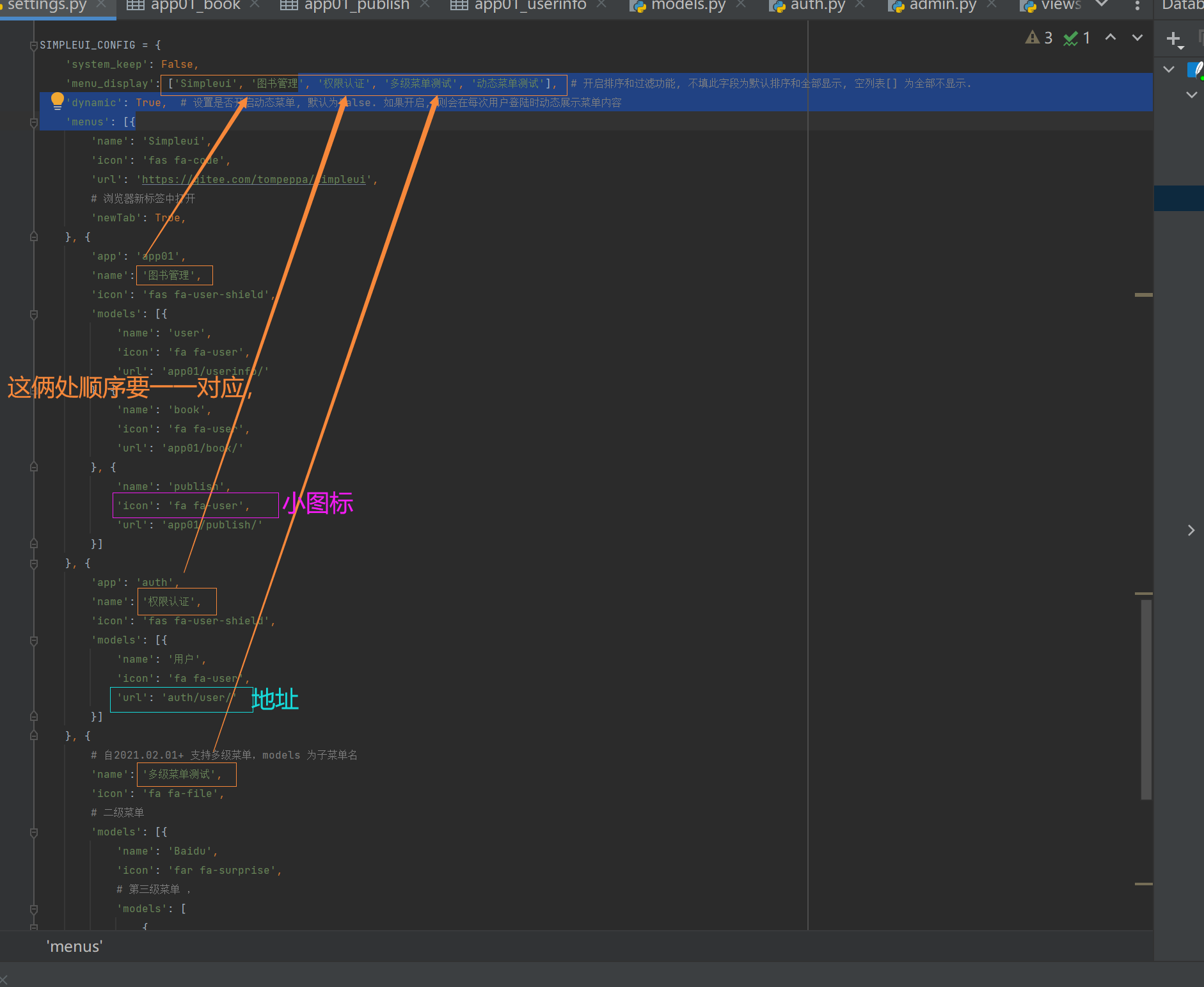This screenshot has height=987, width=1204.
Task: Place cursor on 'system_keep': False line
Action: 132,65
